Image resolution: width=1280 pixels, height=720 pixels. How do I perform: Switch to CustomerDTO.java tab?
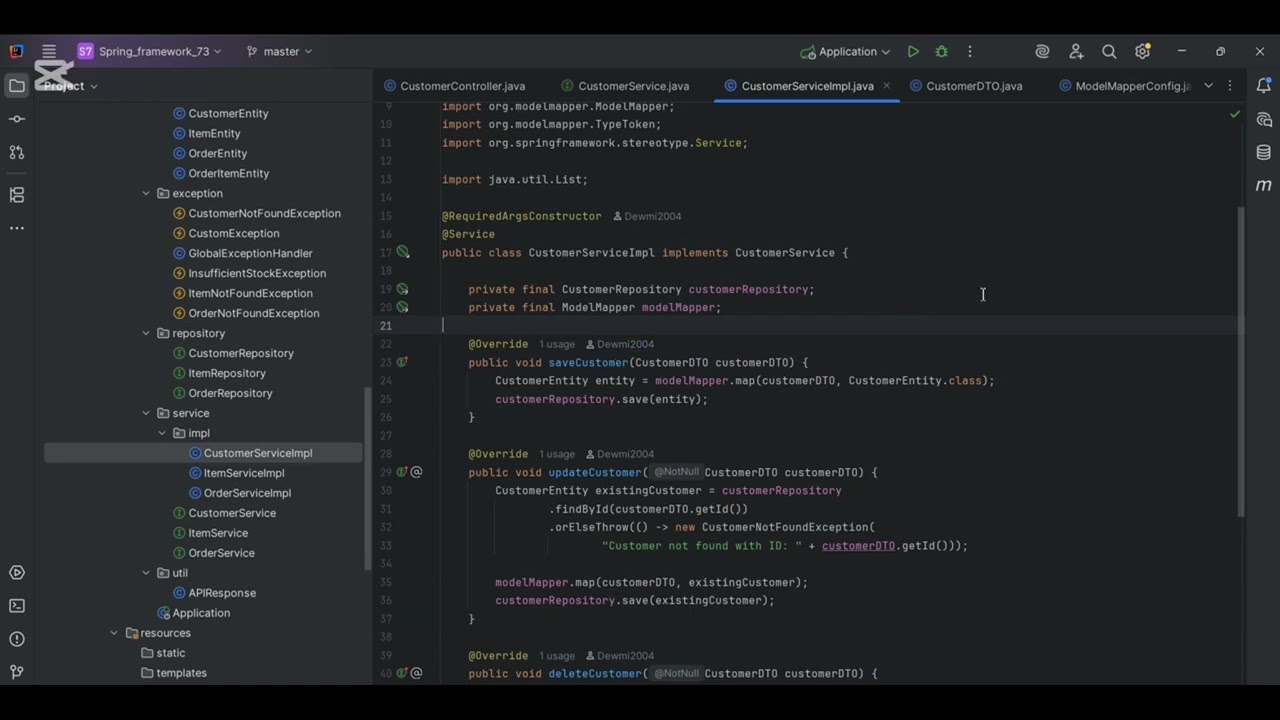coord(965,86)
